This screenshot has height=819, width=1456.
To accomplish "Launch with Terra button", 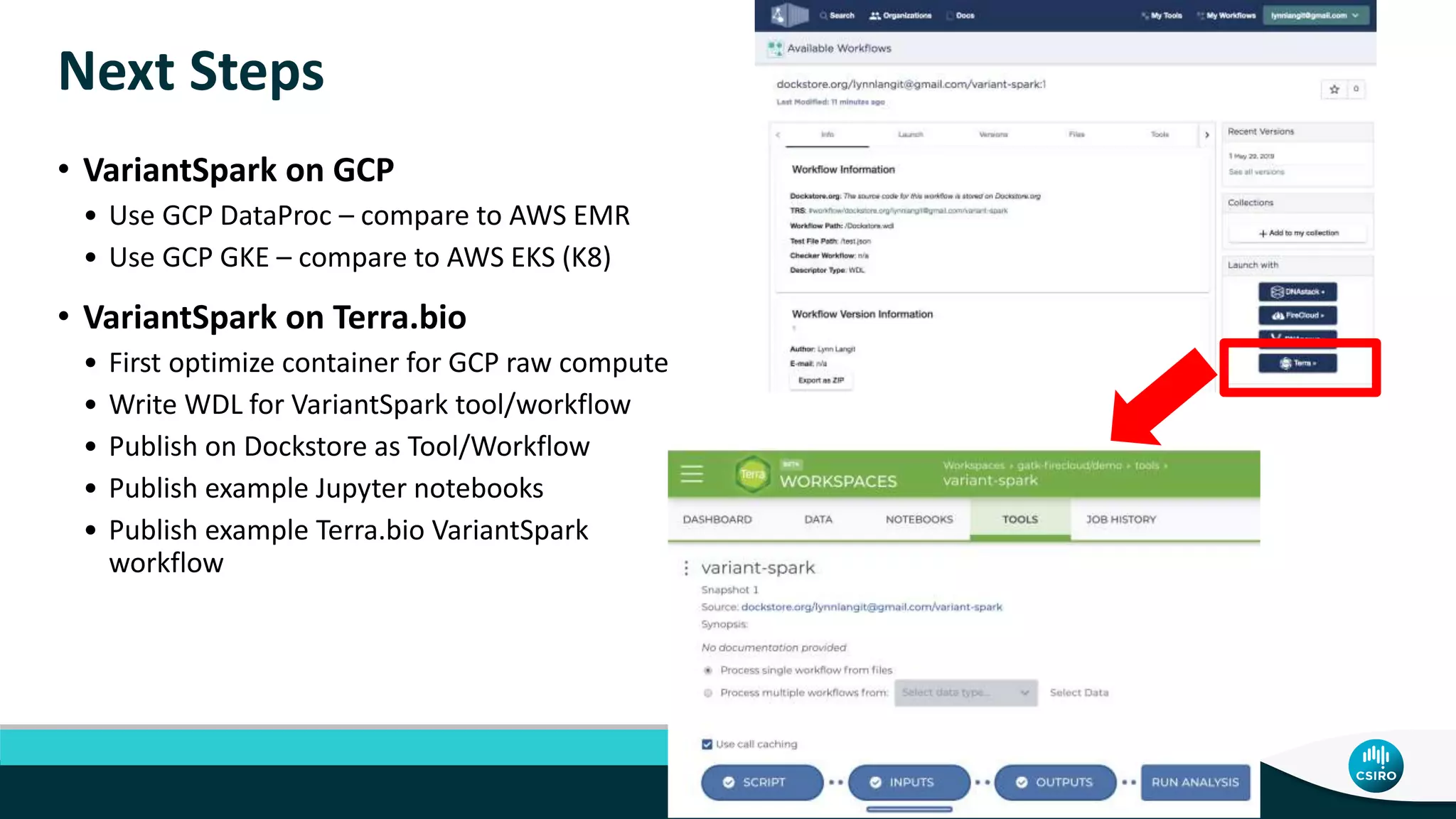I will (1297, 363).
